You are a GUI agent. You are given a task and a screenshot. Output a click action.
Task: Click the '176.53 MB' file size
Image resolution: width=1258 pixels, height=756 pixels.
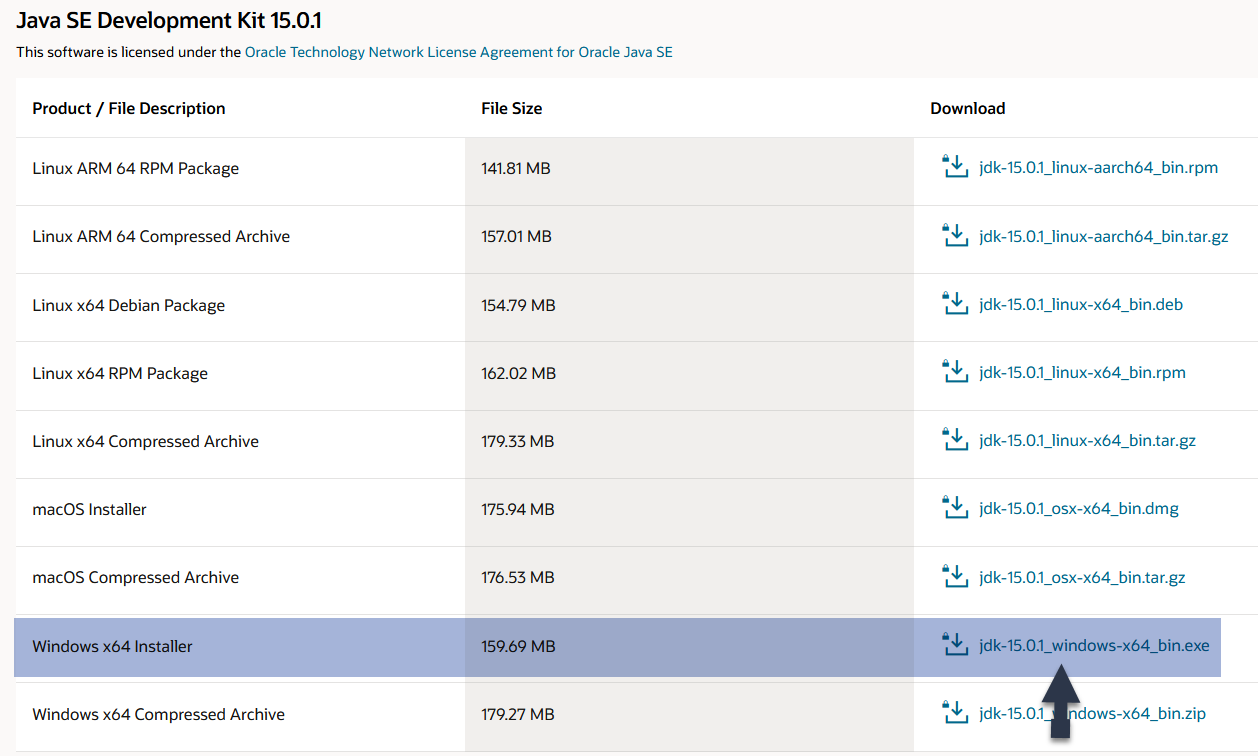(518, 578)
